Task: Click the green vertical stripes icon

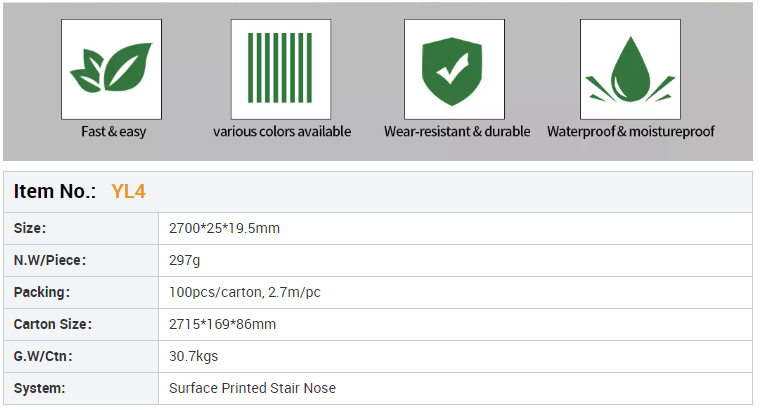Action: click(281, 69)
